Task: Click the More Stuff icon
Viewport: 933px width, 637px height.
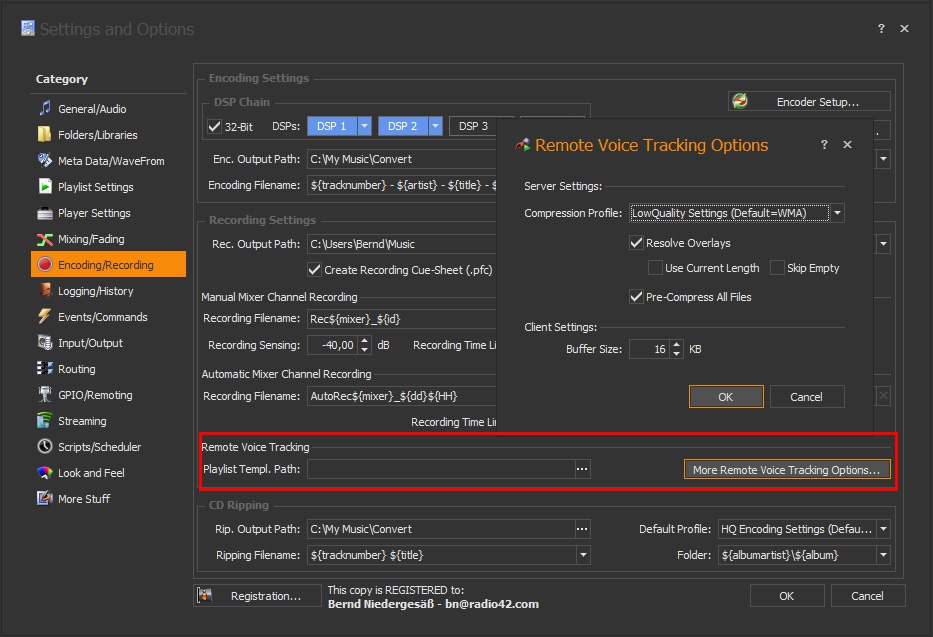Action: 45,498
